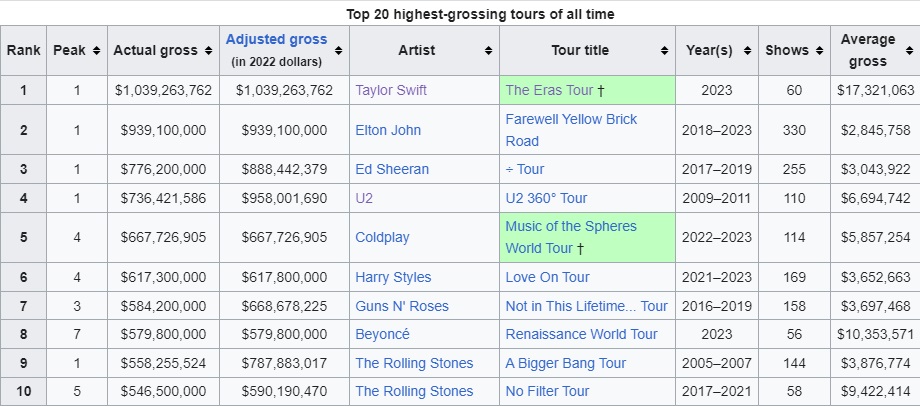Open A Bigger Bang Tour link
The image size is (920, 406).
[x=565, y=363]
